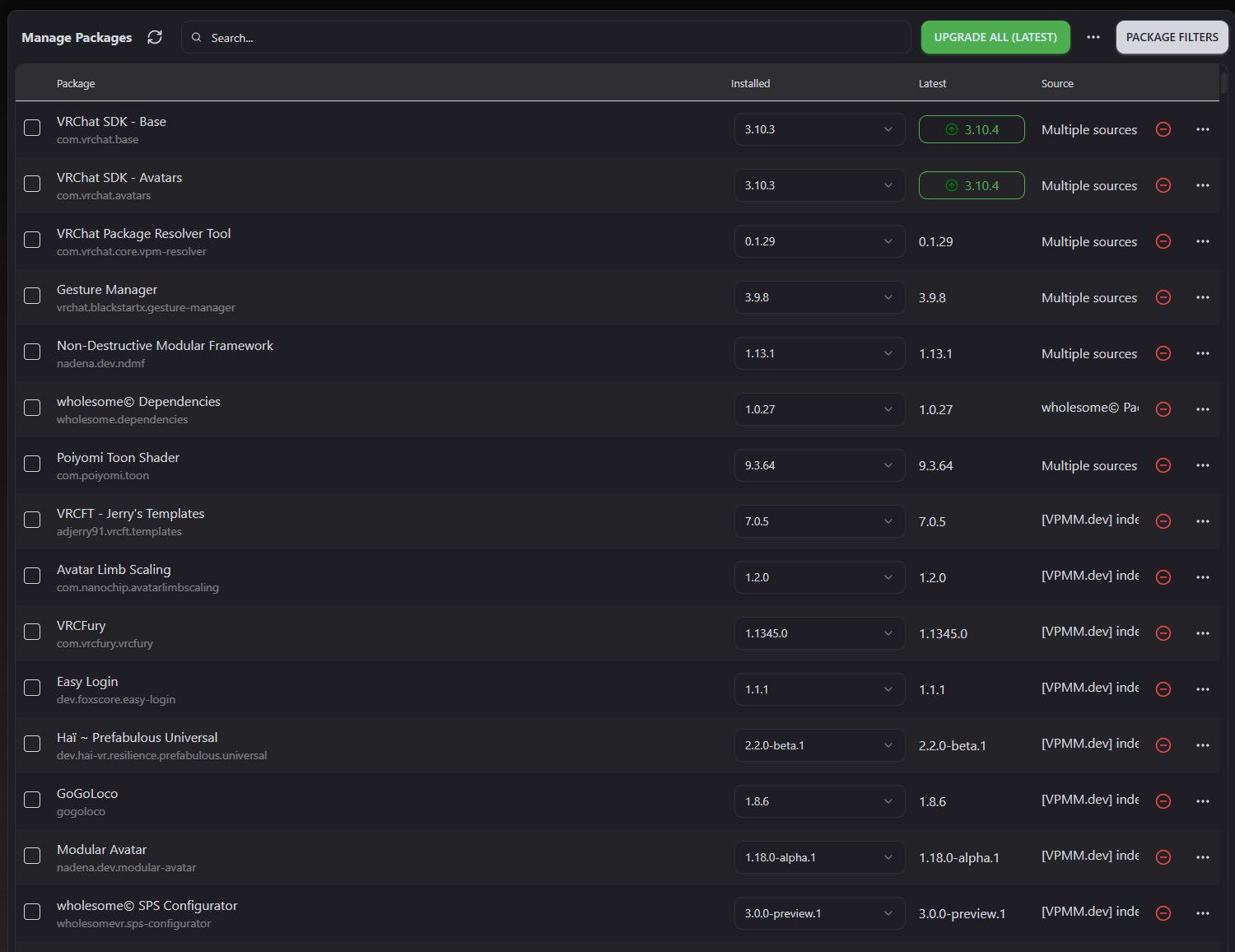The width and height of the screenshot is (1235, 952).
Task: Open the Package Filters panel
Action: pyautogui.click(x=1172, y=37)
